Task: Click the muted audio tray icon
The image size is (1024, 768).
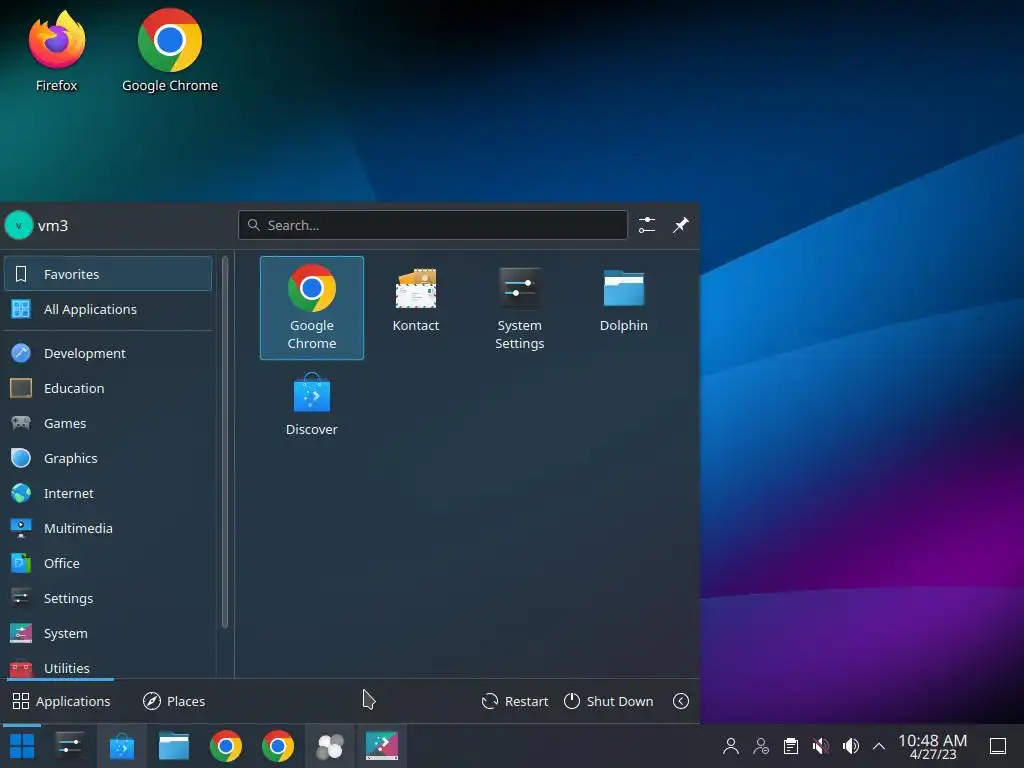Action: (x=821, y=746)
